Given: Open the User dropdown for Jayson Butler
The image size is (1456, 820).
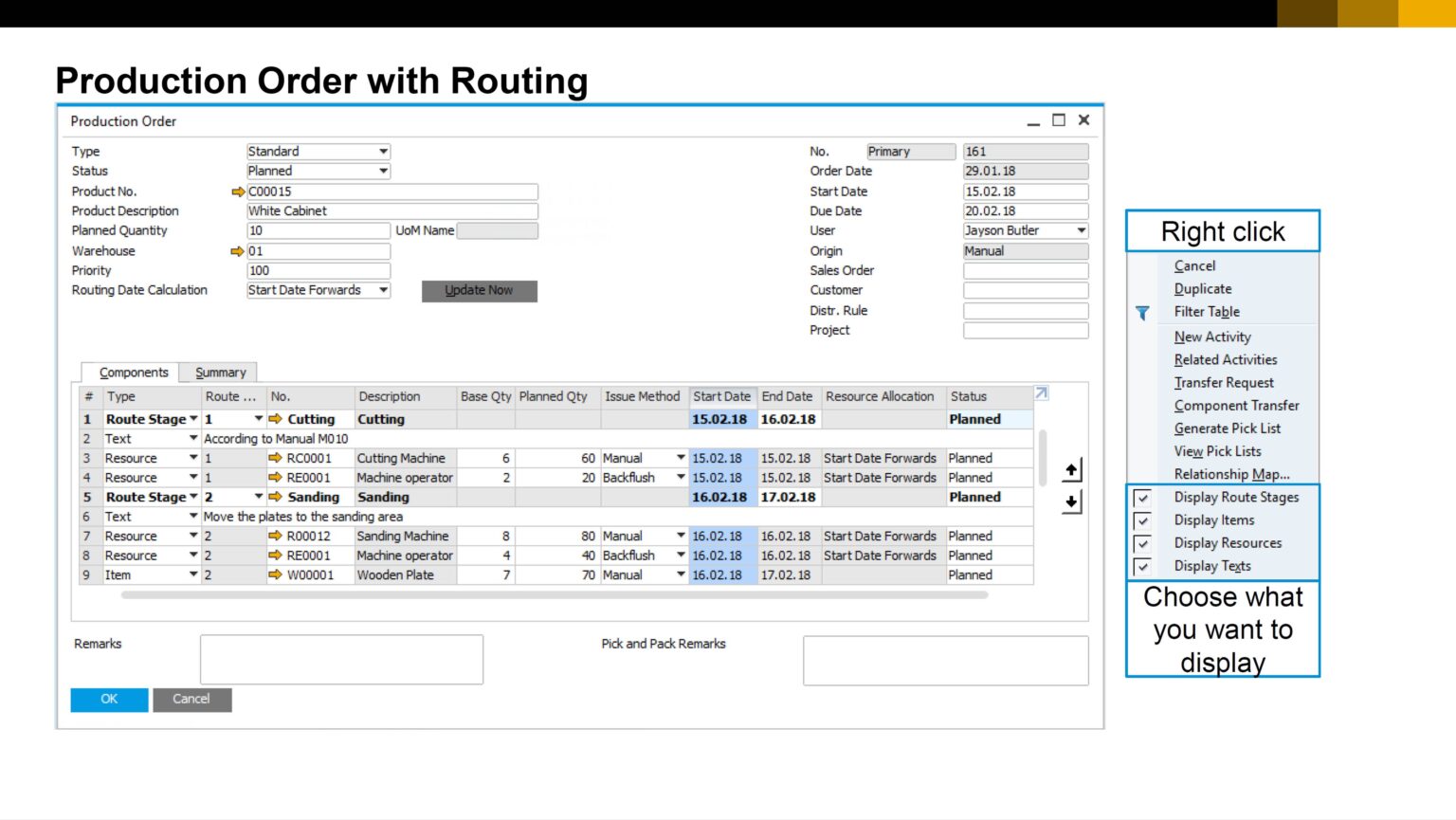Looking at the screenshot, I should tap(1081, 230).
